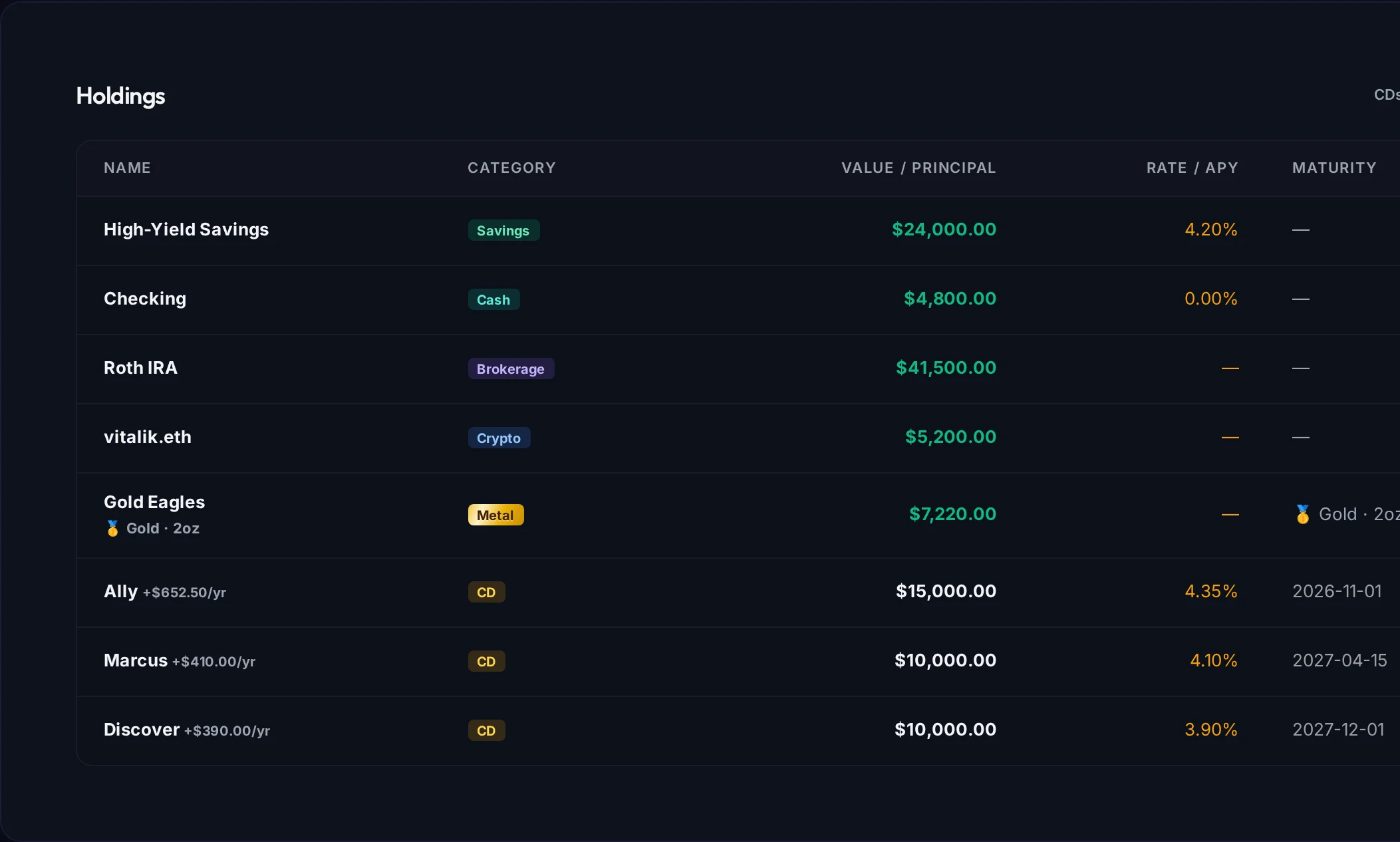Click the $7,220.00 value
Viewport: 1400px width, 842px height.
click(952, 514)
